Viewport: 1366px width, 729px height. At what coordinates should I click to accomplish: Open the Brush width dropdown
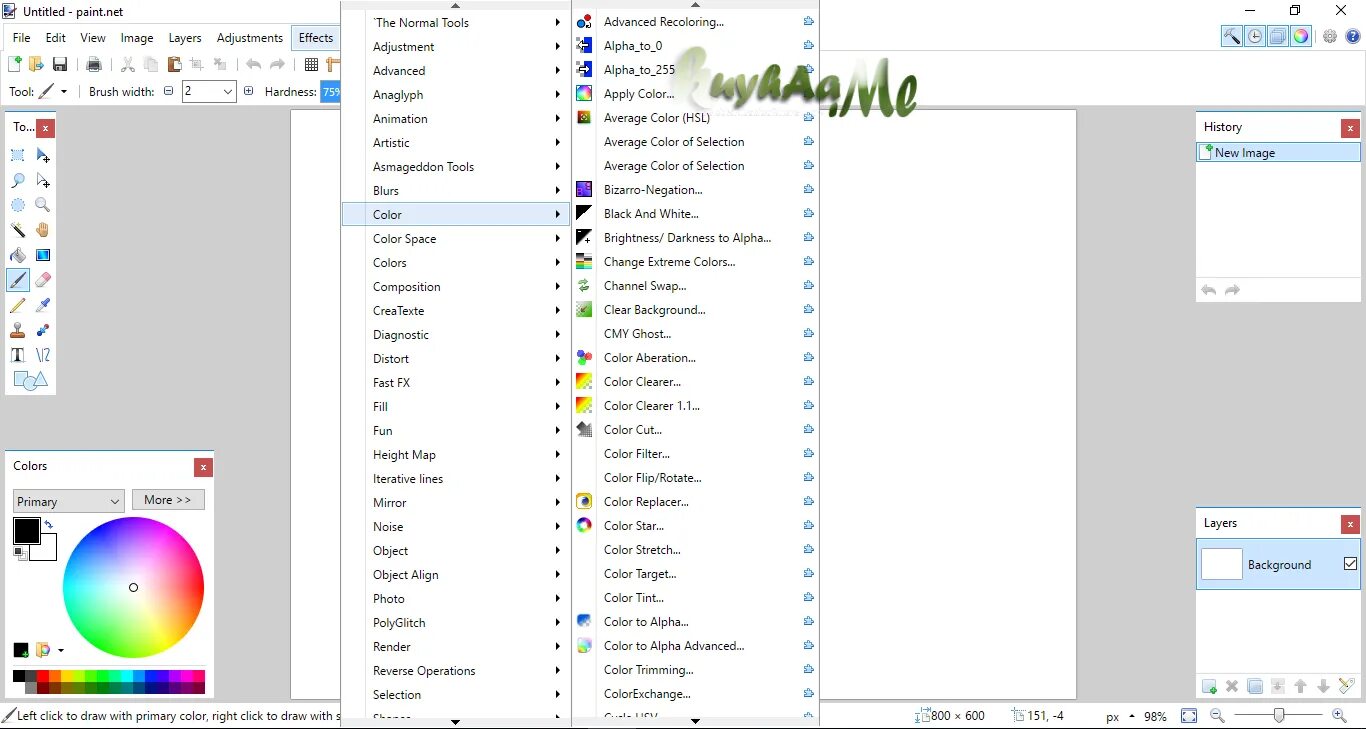coord(228,91)
